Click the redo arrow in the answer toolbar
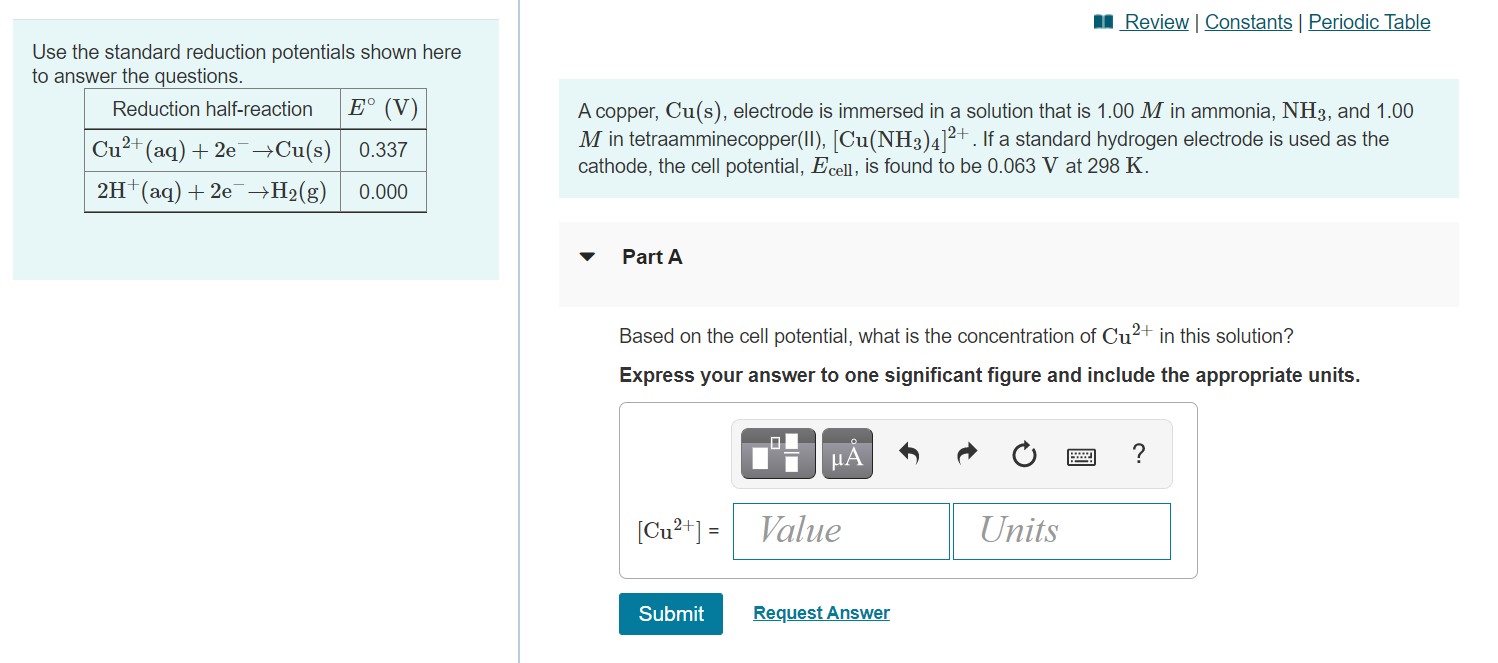 (x=966, y=452)
